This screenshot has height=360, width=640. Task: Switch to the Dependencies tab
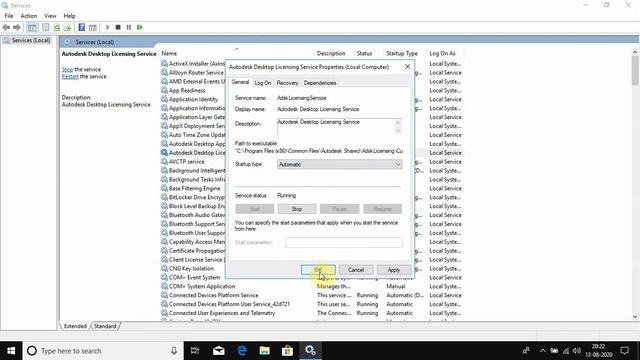320,83
